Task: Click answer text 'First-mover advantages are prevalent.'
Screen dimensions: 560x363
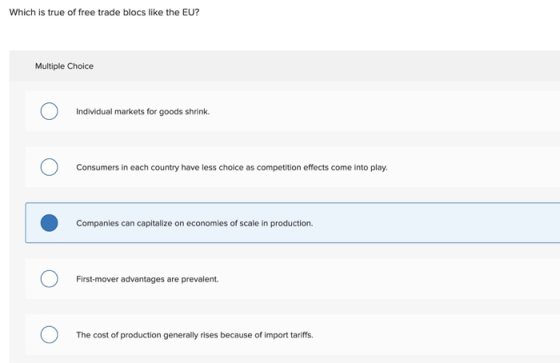Action: (147, 279)
